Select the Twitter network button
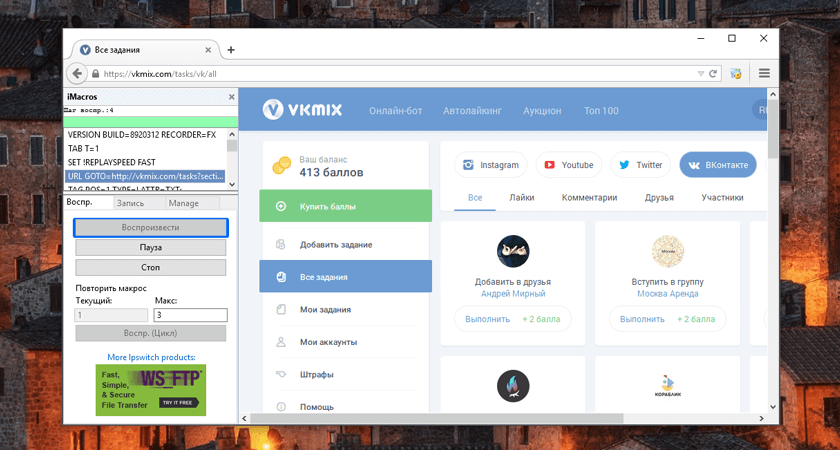840x450 pixels. click(641, 164)
